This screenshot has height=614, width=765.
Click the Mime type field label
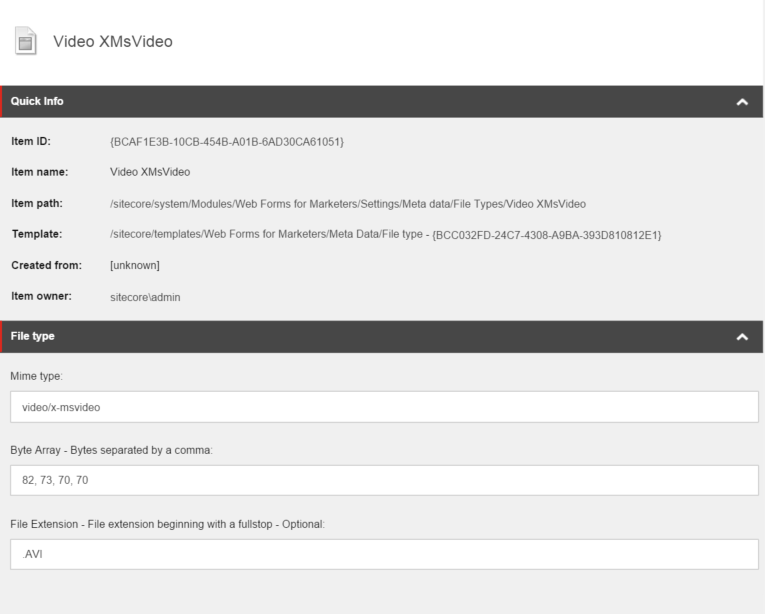pos(38,376)
